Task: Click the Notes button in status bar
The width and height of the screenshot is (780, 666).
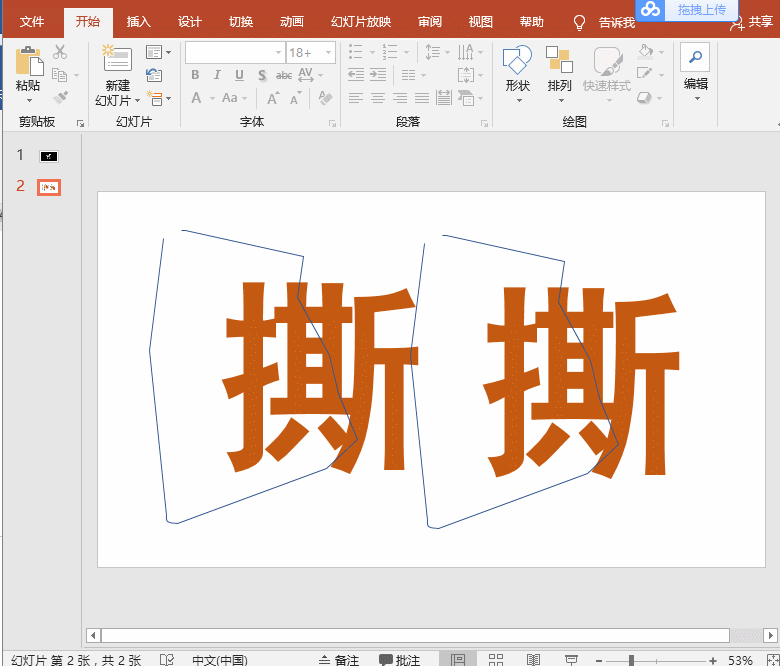Action: click(339, 660)
